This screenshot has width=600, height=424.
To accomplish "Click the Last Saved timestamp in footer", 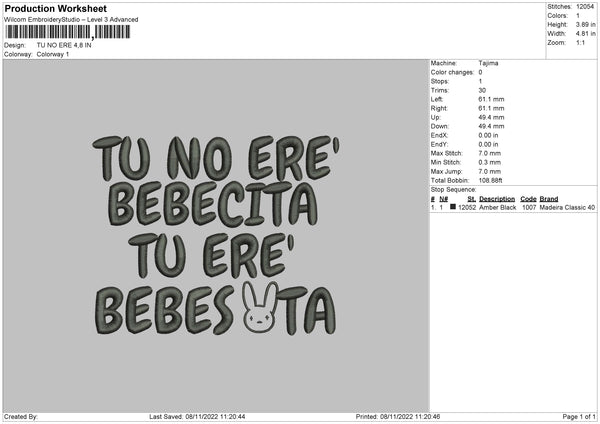I will coord(197,416).
